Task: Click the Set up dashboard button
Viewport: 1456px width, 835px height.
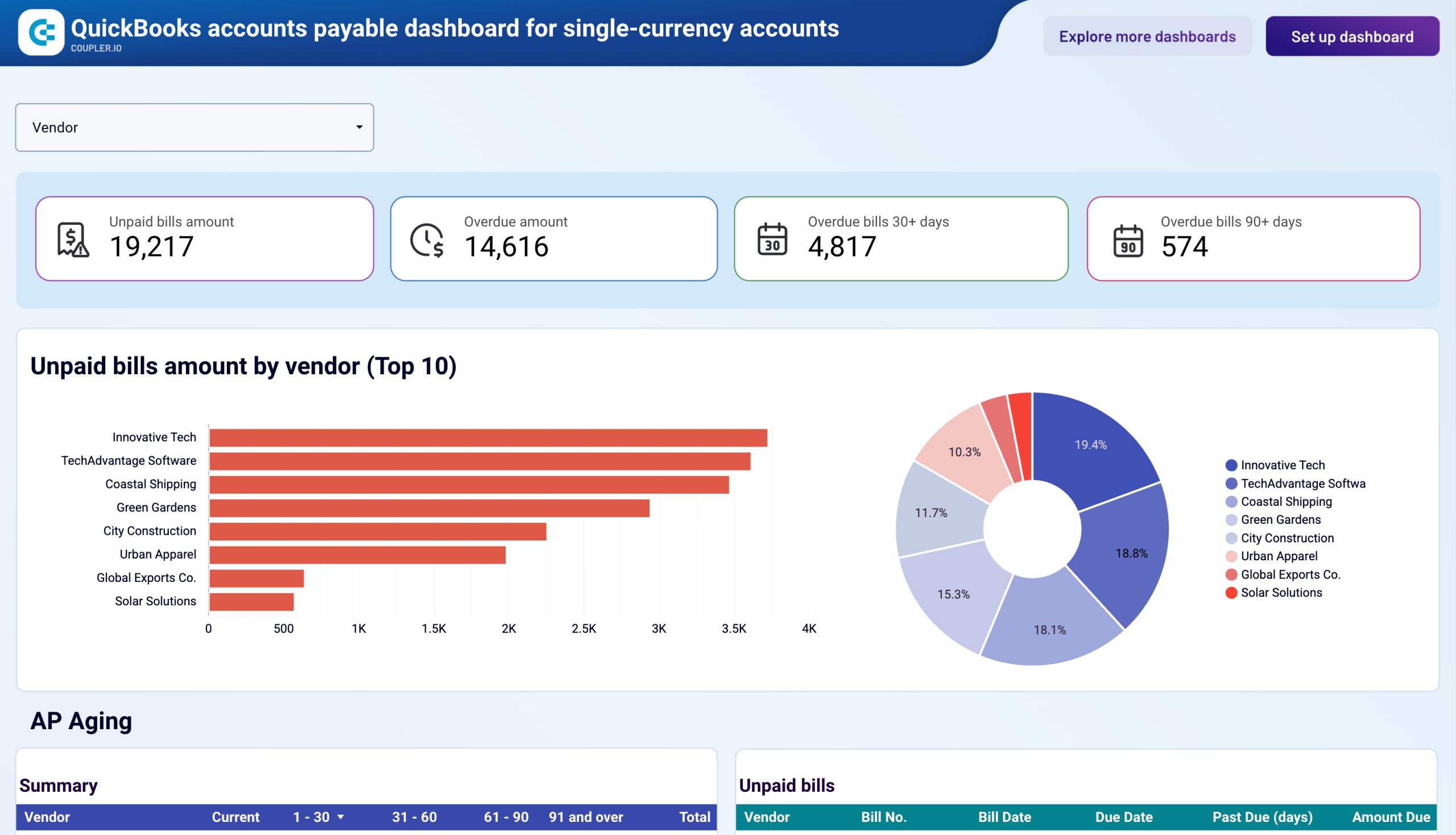Action: pos(1352,36)
